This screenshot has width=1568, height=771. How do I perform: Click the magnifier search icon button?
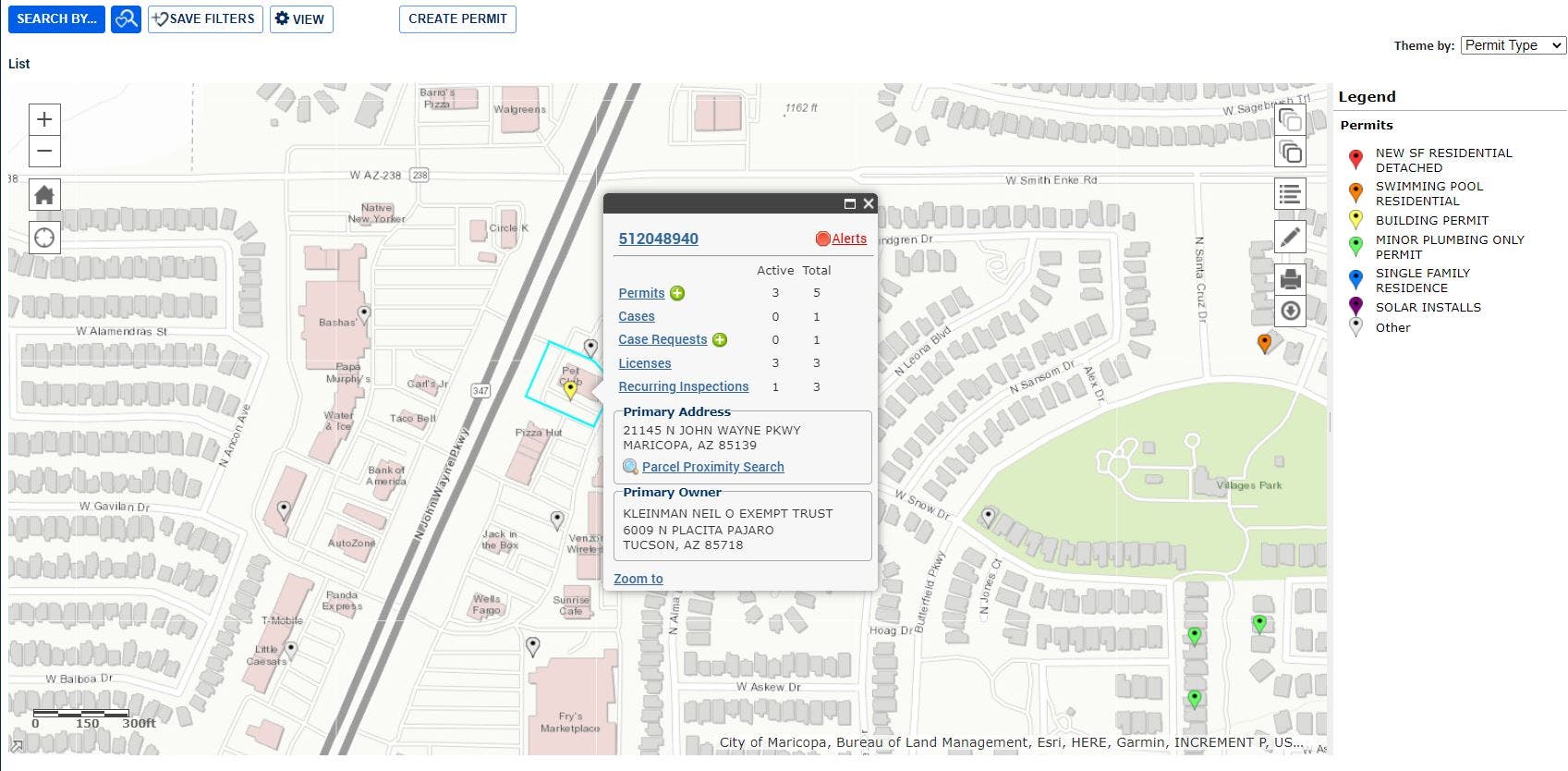pos(126,18)
